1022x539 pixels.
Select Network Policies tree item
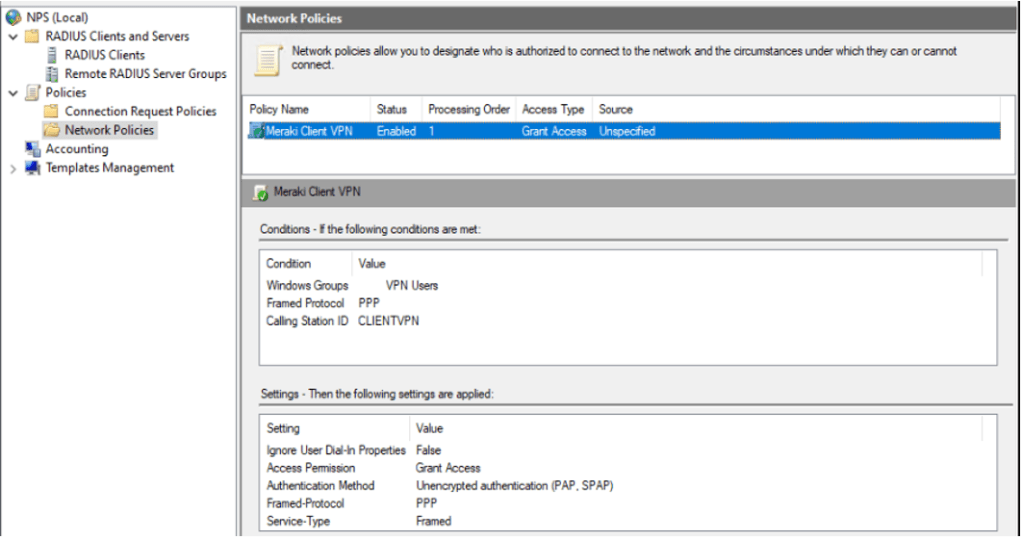point(109,130)
